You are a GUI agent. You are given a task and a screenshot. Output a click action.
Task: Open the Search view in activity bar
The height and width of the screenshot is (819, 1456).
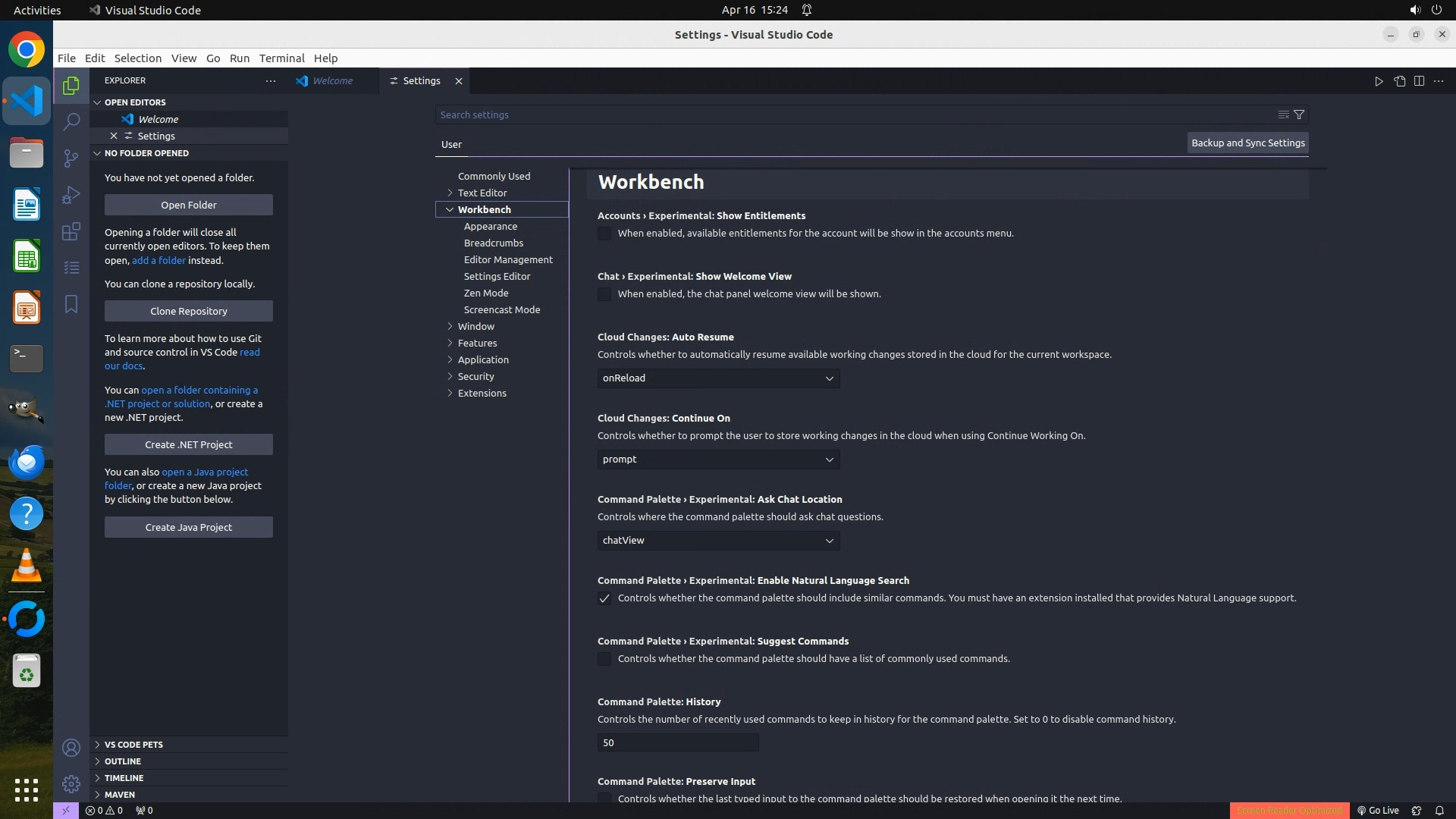(x=71, y=121)
